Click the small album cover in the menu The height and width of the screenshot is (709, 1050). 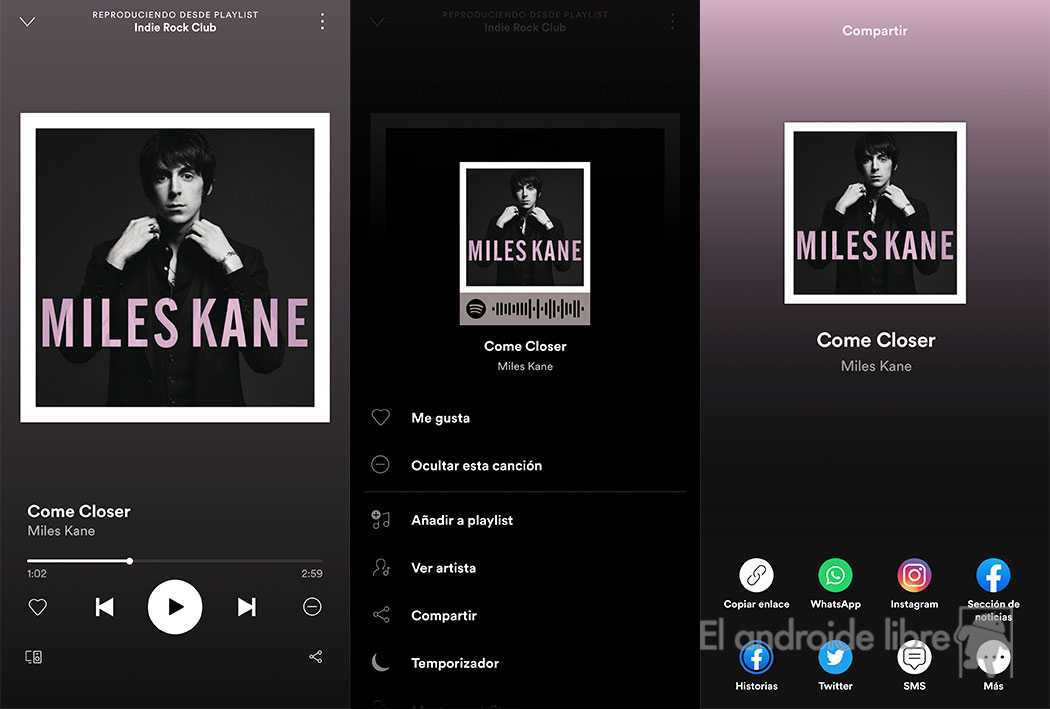pyautogui.click(x=525, y=228)
